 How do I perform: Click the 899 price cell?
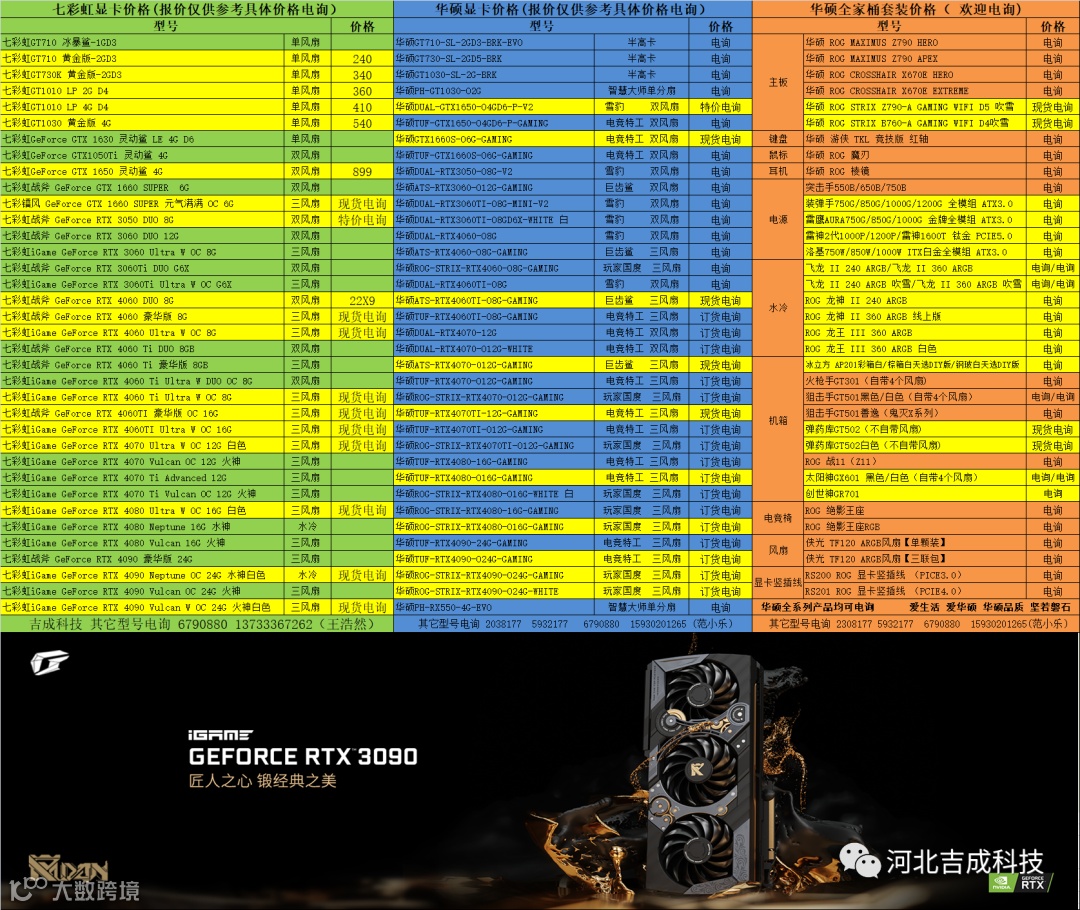point(362,172)
